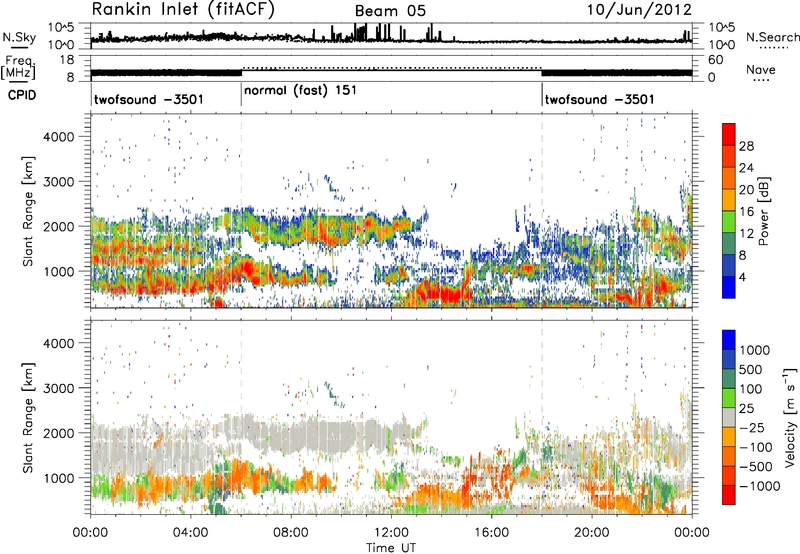Click the '20:00' time axis tick label
Viewport: 800px width, 554px height.
click(591, 533)
